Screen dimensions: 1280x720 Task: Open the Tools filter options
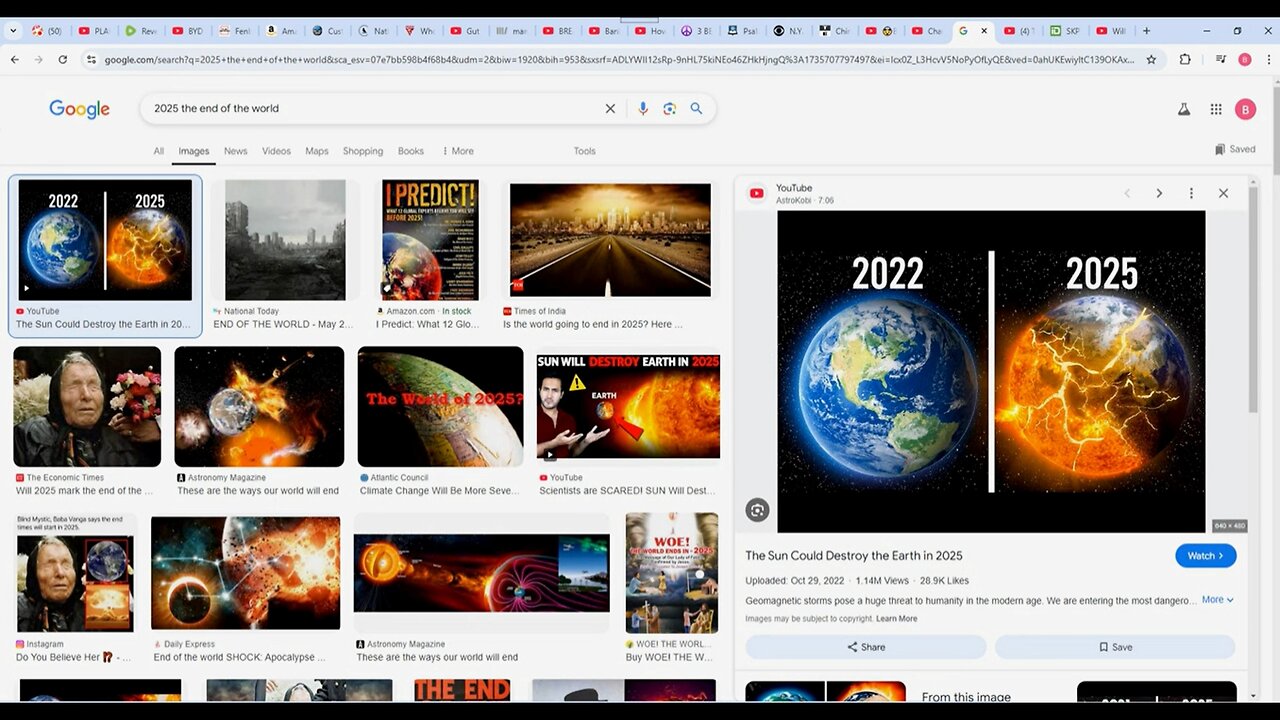[x=585, y=151]
